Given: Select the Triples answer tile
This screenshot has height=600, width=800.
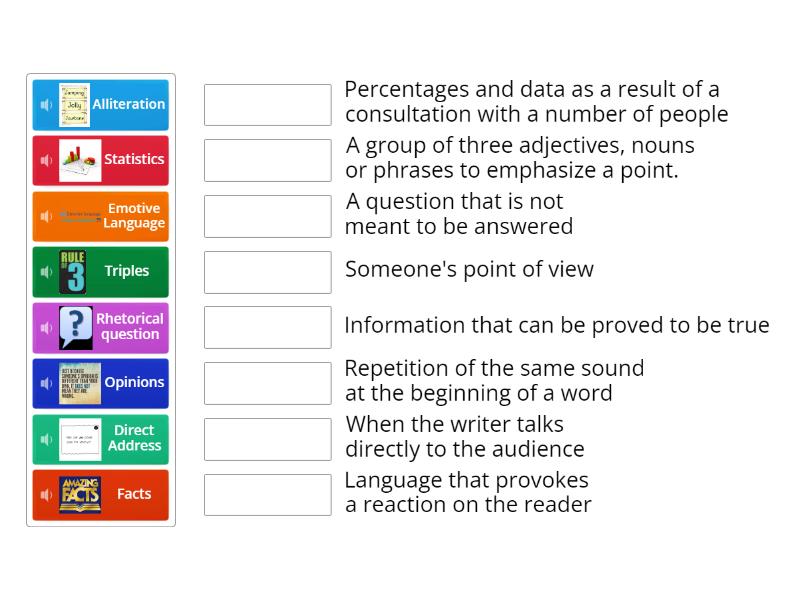Looking at the screenshot, I should click(126, 272).
